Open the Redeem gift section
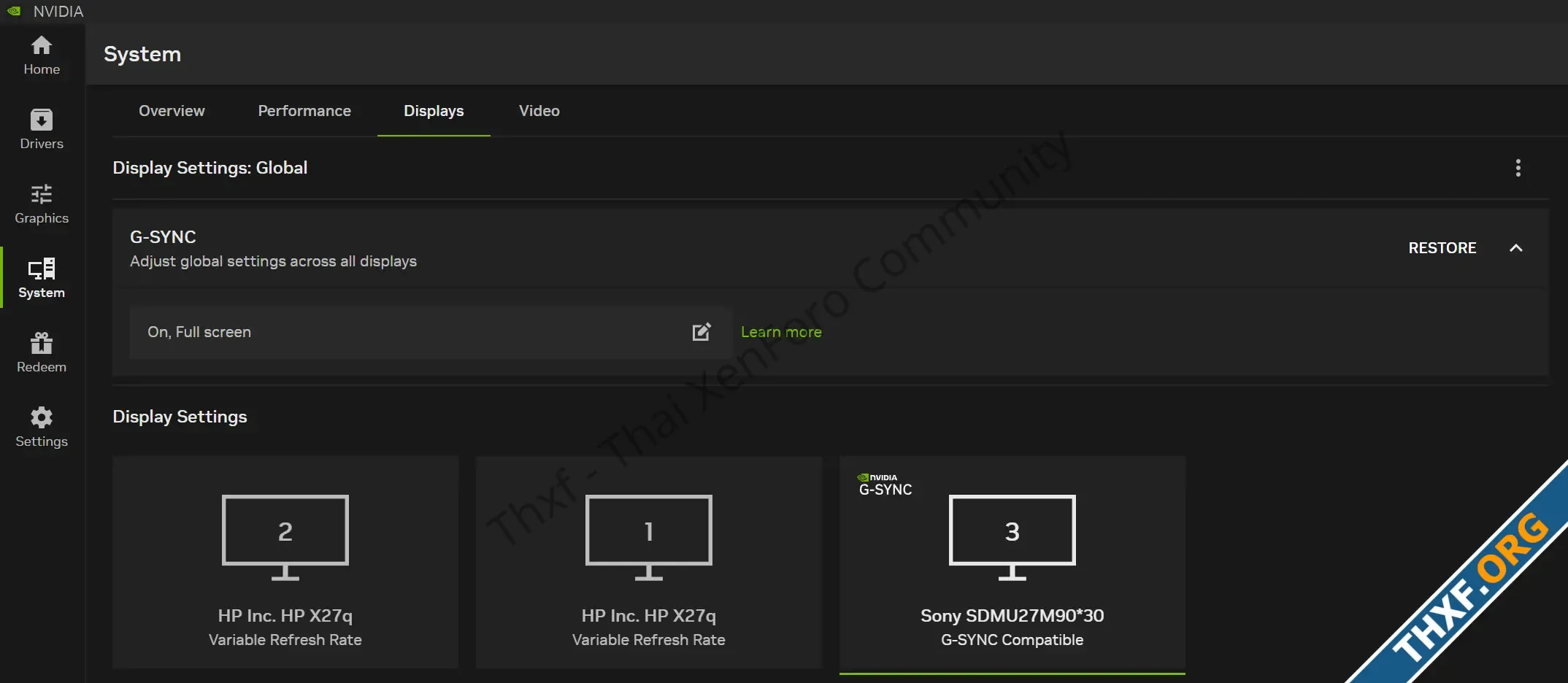 coord(42,352)
